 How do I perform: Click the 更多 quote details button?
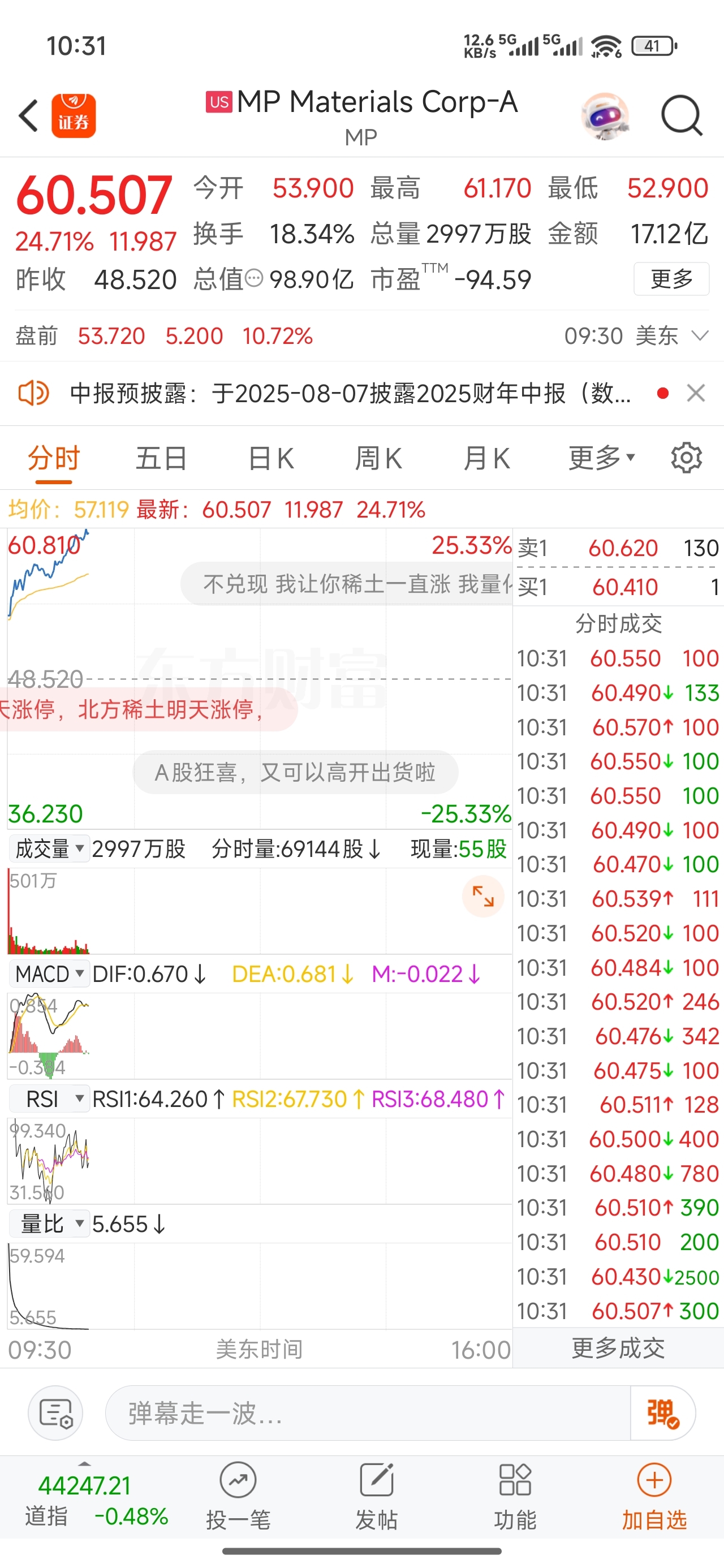[671, 279]
